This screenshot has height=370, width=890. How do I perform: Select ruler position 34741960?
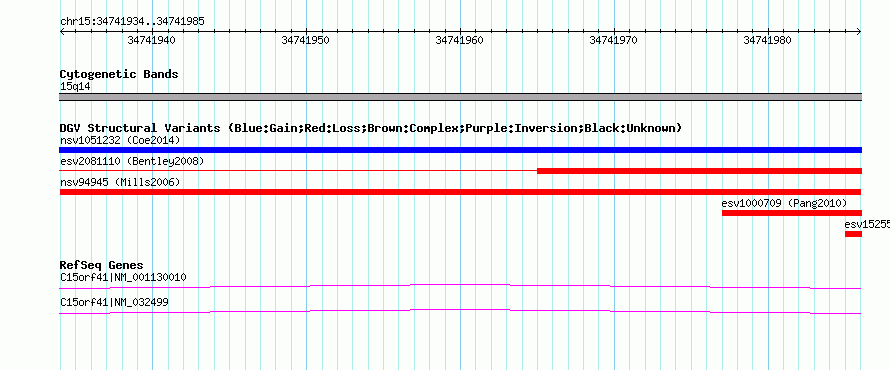tap(459, 40)
